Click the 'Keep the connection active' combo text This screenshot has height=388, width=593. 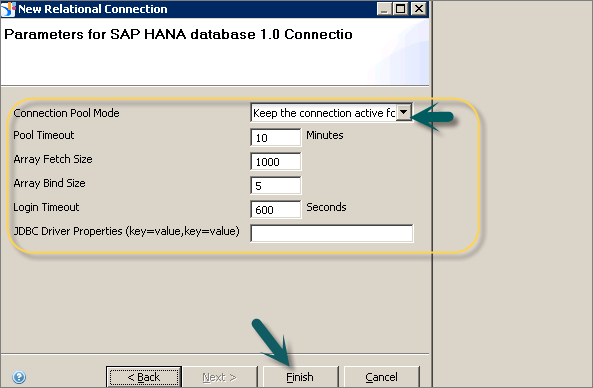click(323, 113)
